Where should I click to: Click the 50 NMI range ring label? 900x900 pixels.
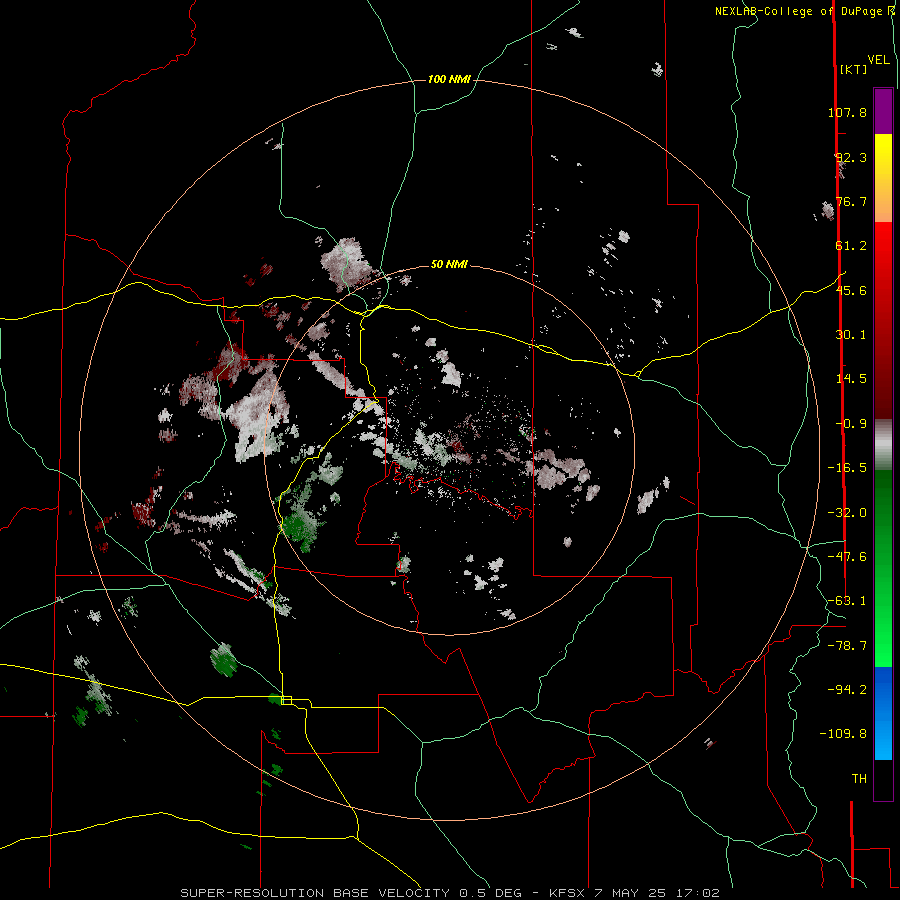coord(449,264)
